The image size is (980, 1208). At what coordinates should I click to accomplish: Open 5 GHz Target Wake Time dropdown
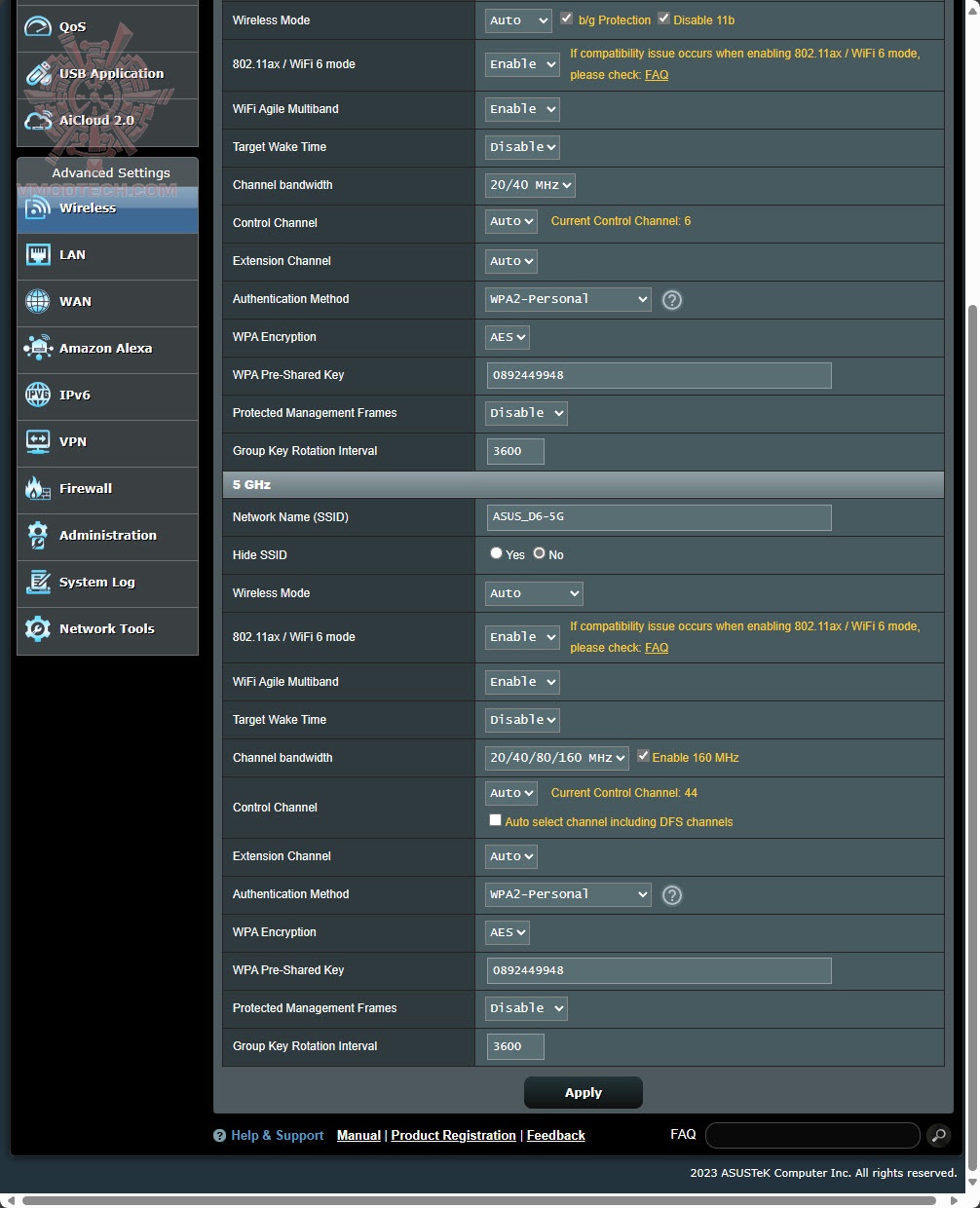522,720
